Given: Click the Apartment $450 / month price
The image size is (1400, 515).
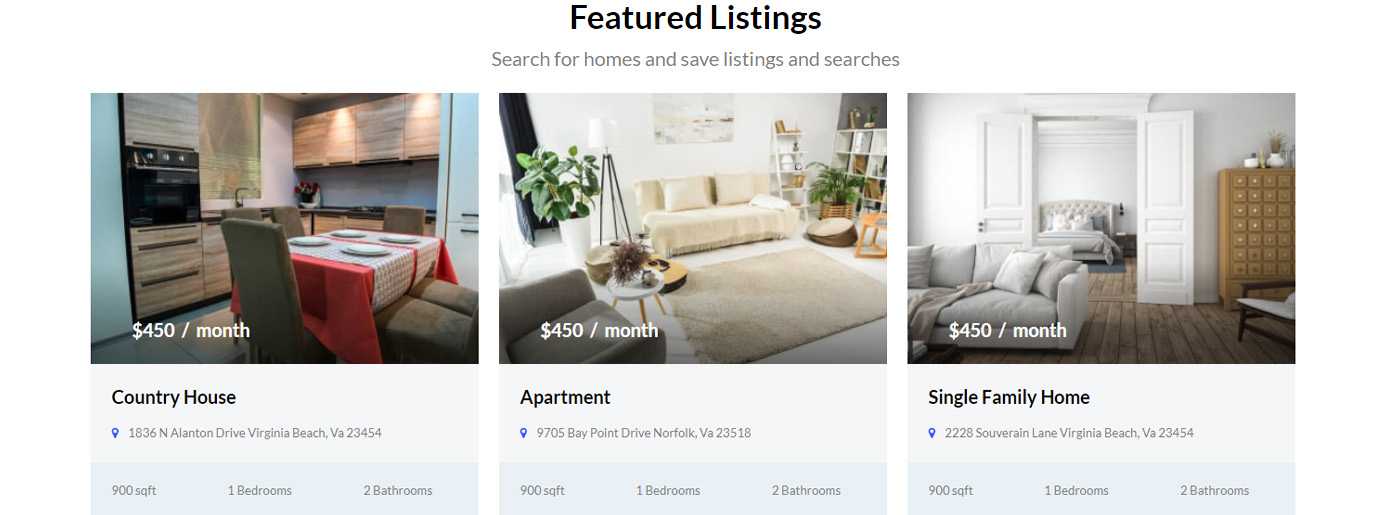Looking at the screenshot, I should point(599,330).
